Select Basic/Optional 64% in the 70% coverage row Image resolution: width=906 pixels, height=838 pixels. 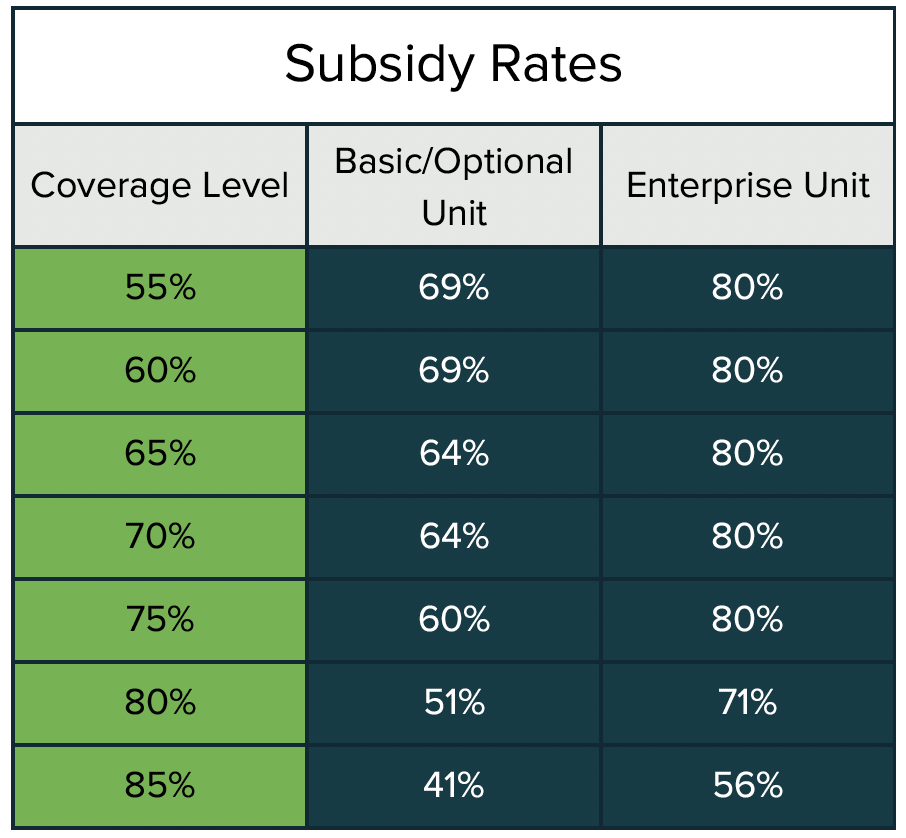[x=454, y=537]
